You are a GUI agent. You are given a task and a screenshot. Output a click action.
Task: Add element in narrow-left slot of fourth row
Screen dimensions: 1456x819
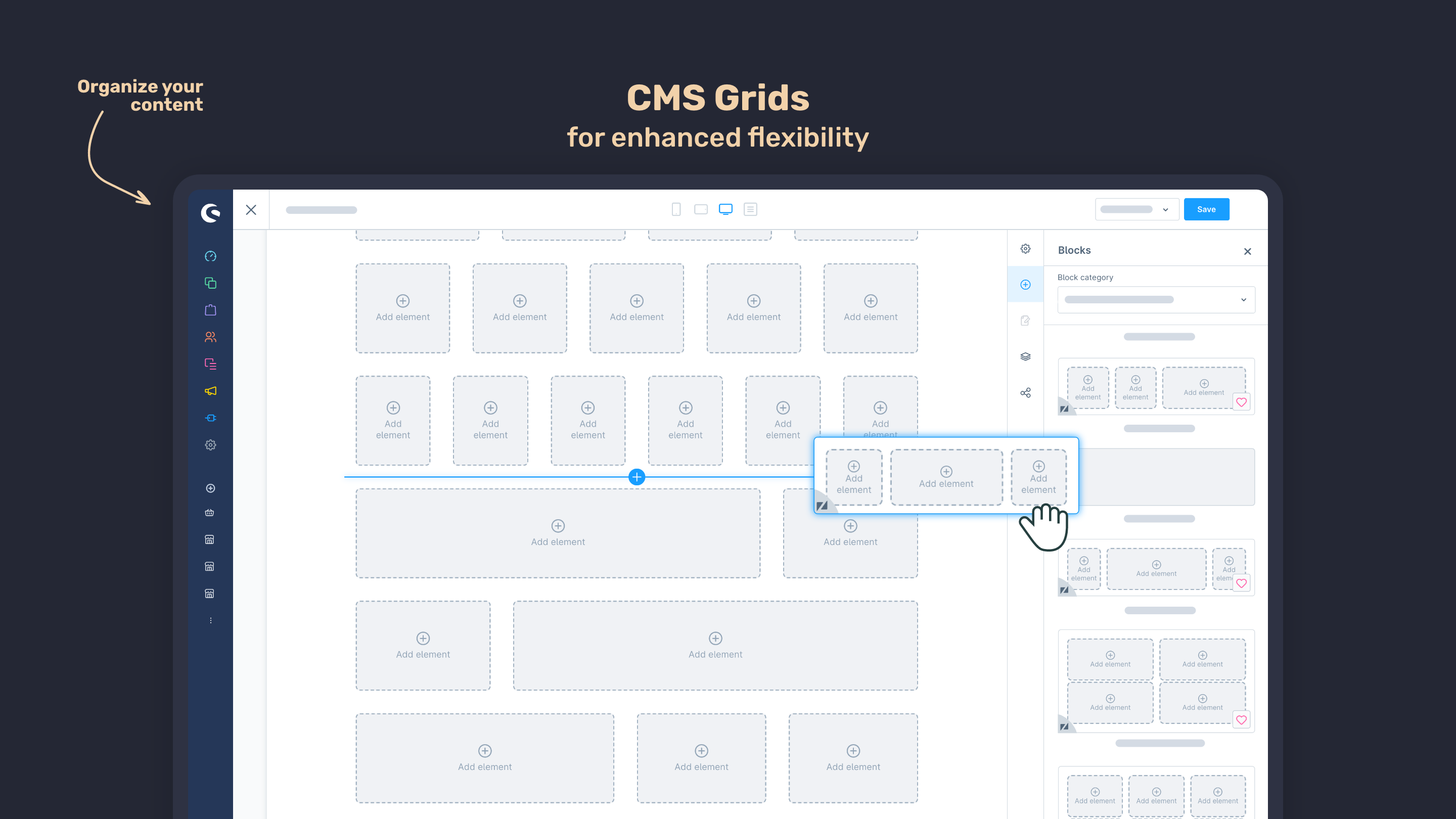point(423,646)
